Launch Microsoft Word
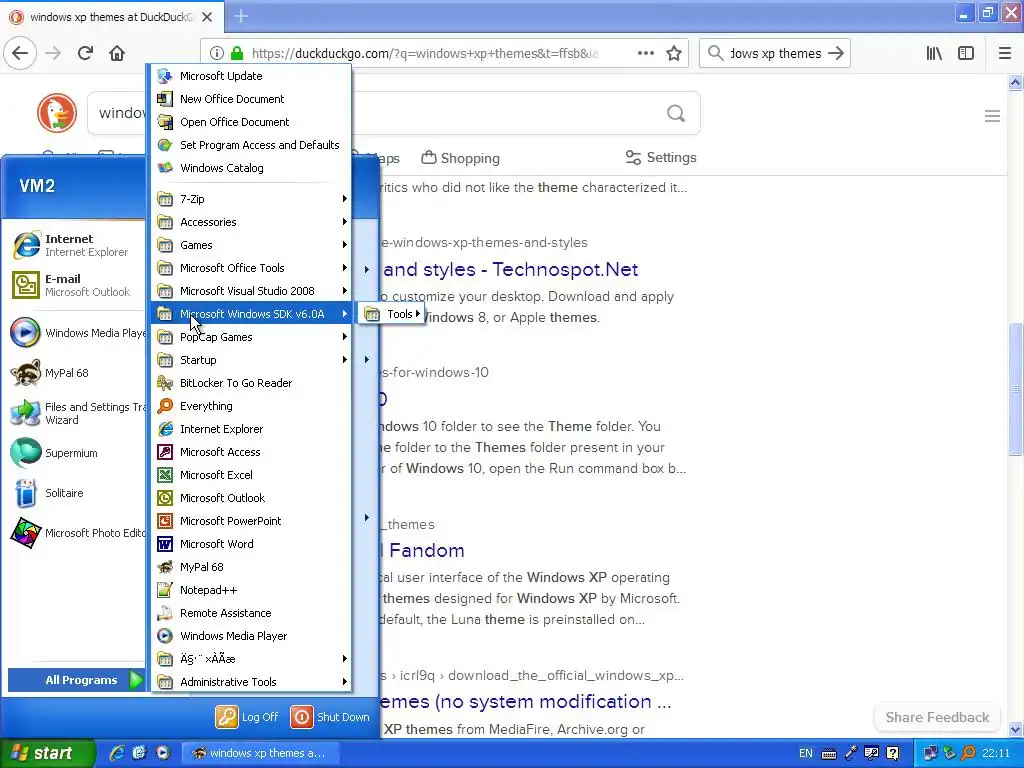 pyautogui.click(x=251, y=544)
